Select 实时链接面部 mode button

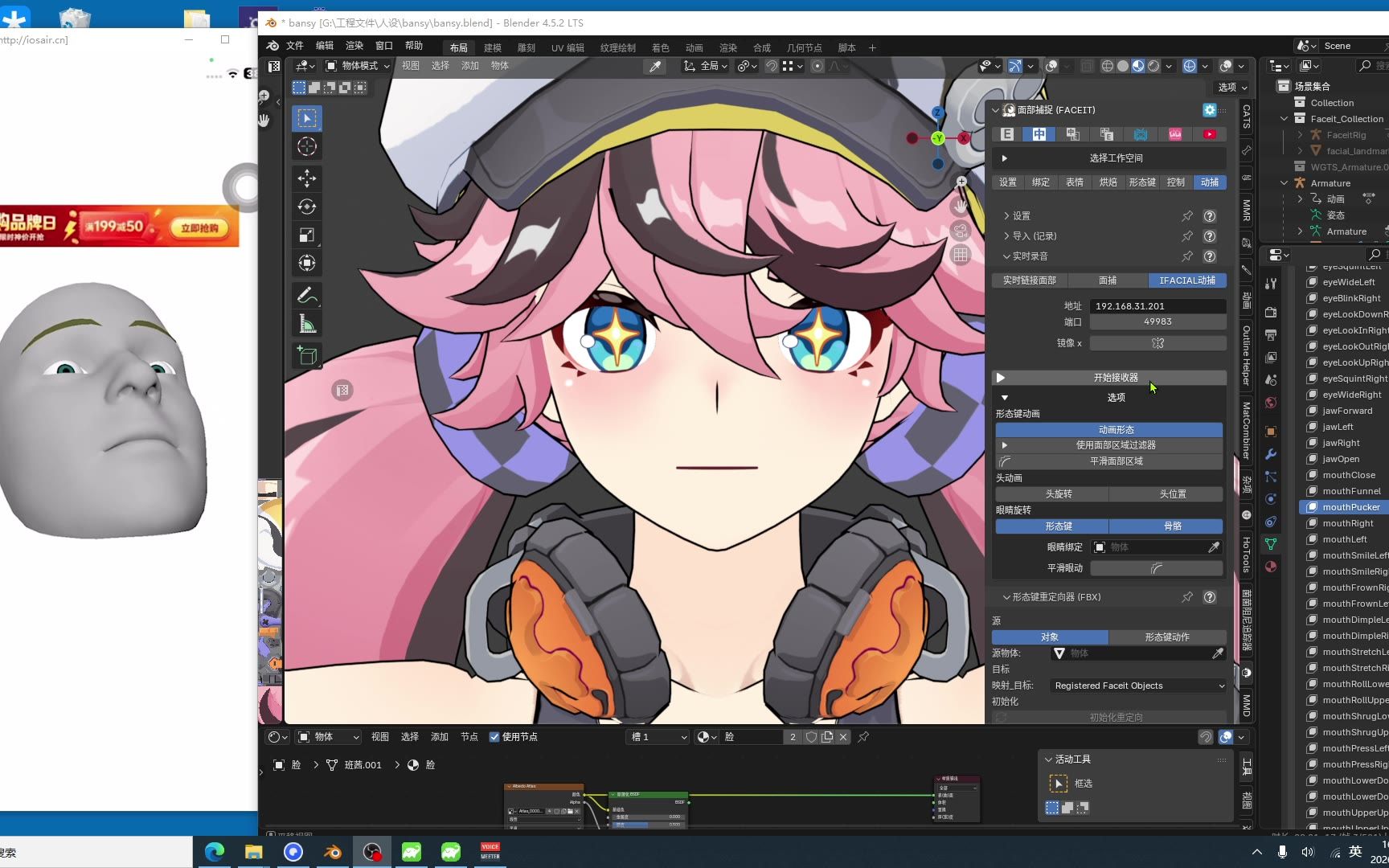pyautogui.click(x=1030, y=280)
